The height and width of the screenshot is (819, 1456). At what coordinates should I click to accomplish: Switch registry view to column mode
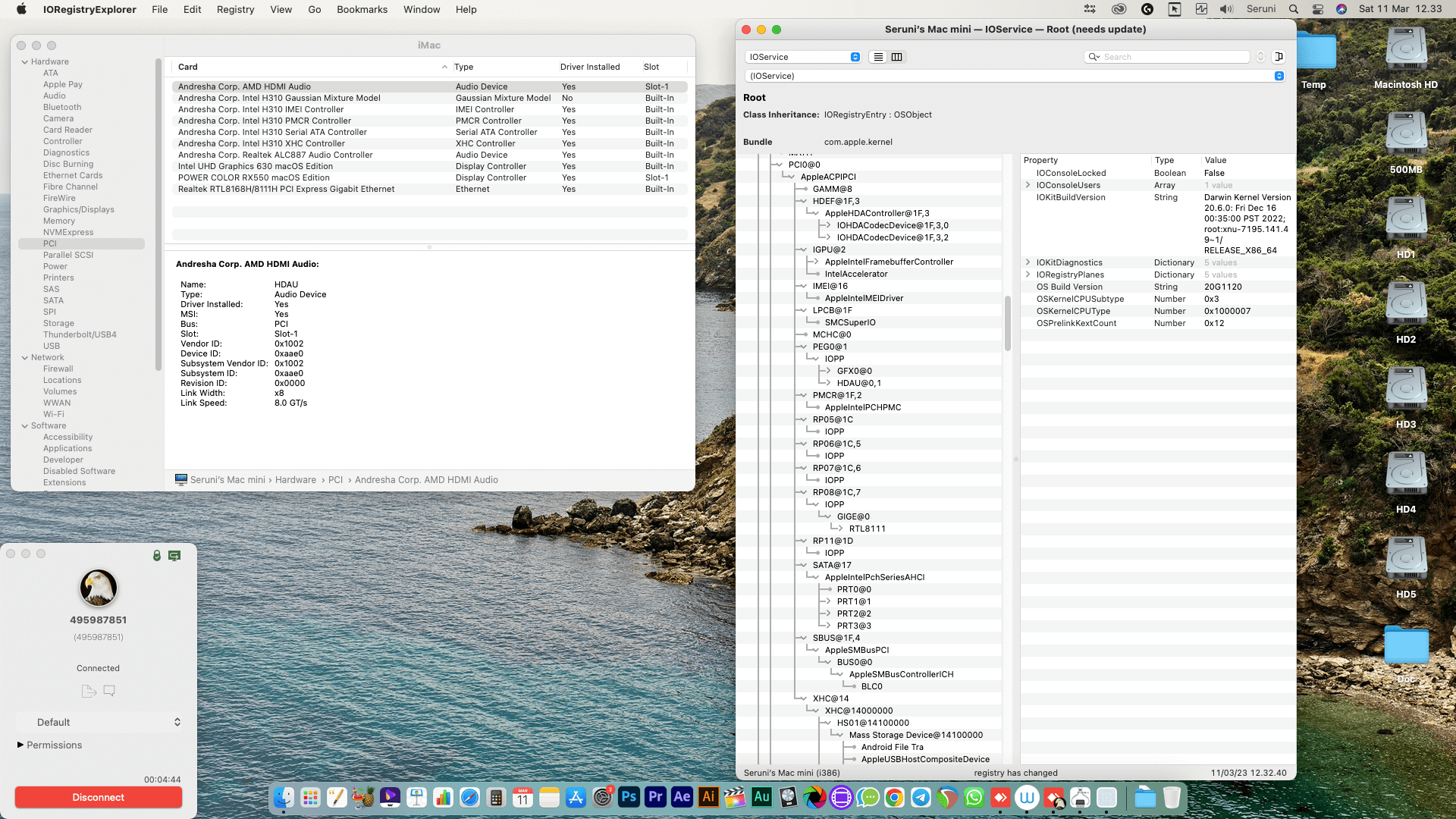[x=896, y=57]
